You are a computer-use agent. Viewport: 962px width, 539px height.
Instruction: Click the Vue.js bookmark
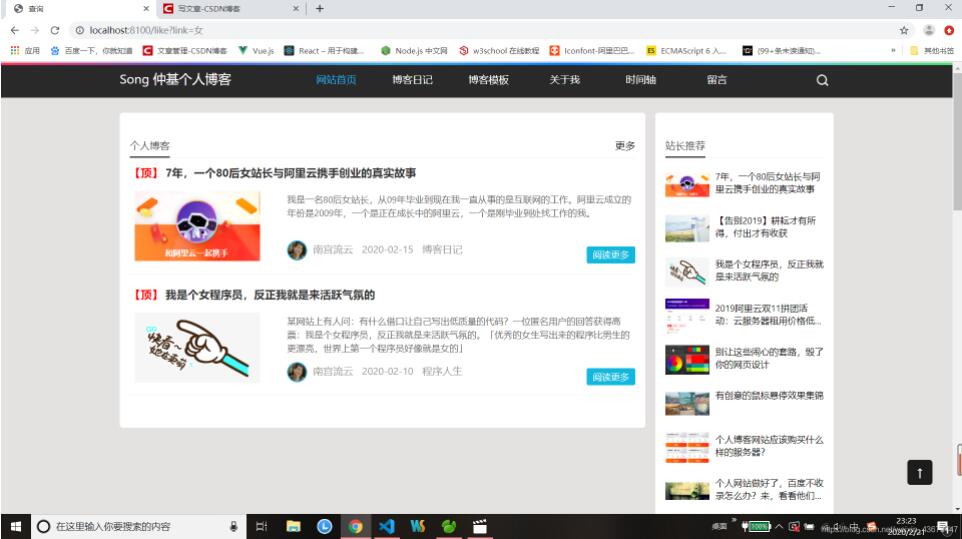pyautogui.click(x=256, y=50)
